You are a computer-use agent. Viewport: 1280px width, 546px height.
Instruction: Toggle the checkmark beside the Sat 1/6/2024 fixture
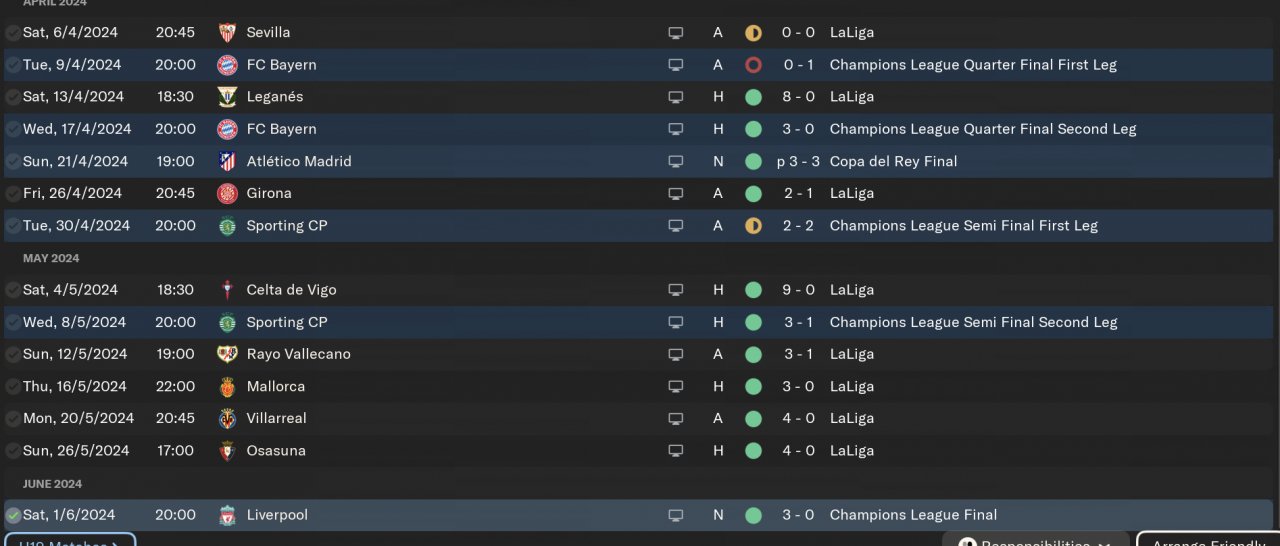click(13, 515)
